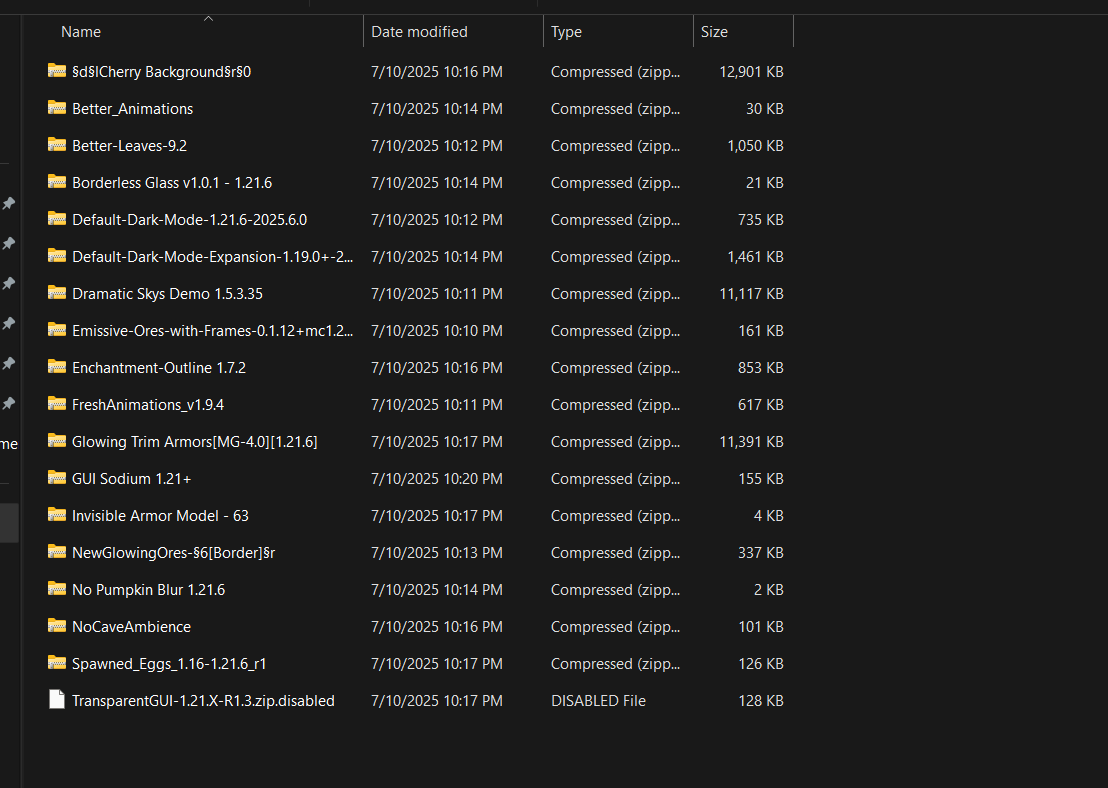Select the Emissive-Ores-with-Frames zip icon

[x=57, y=329]
